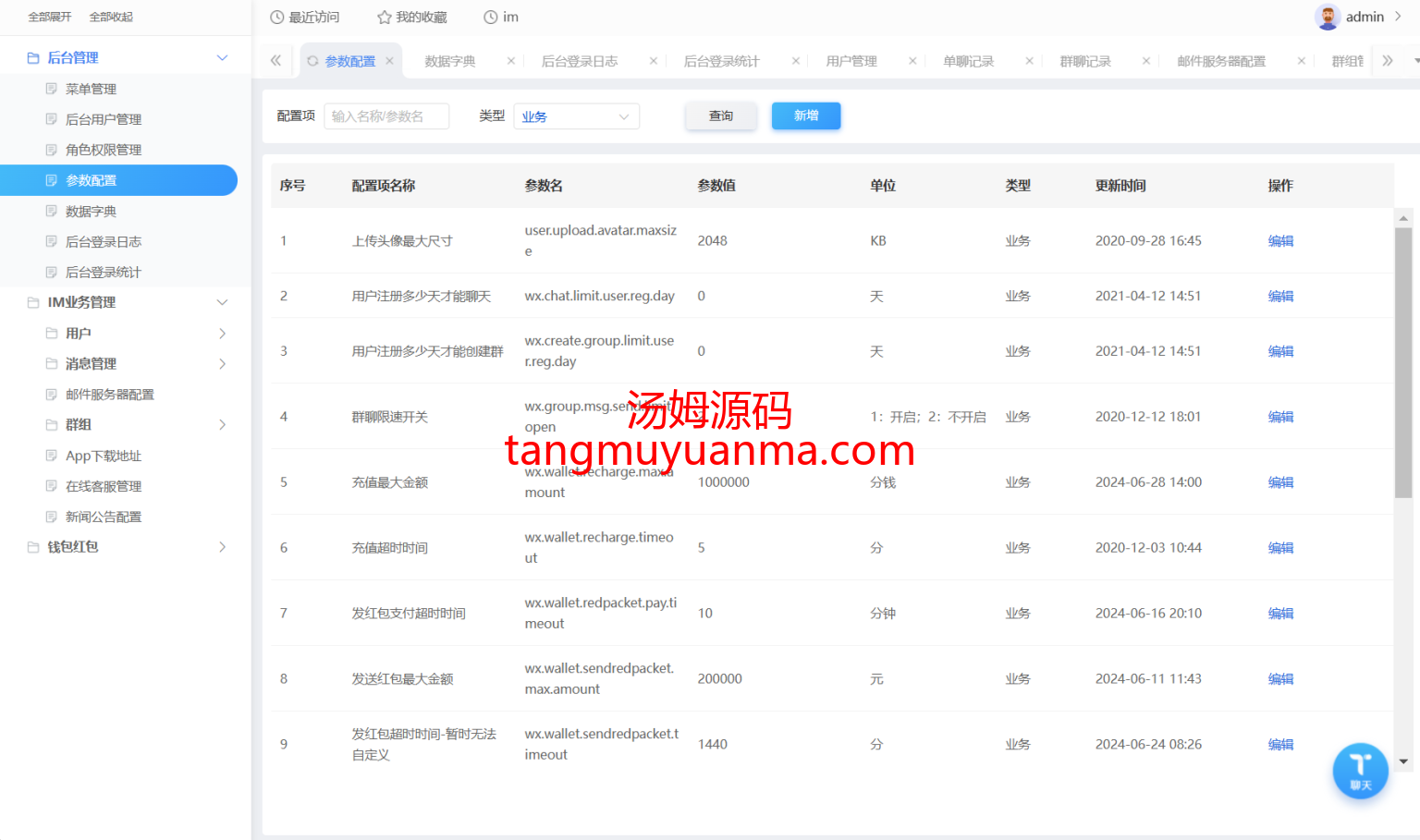Image resolution: width=1420 pixels, height=840 pixels.
Task: Open the 类型 dropdown showing 业务
Action: coord(576,116)
